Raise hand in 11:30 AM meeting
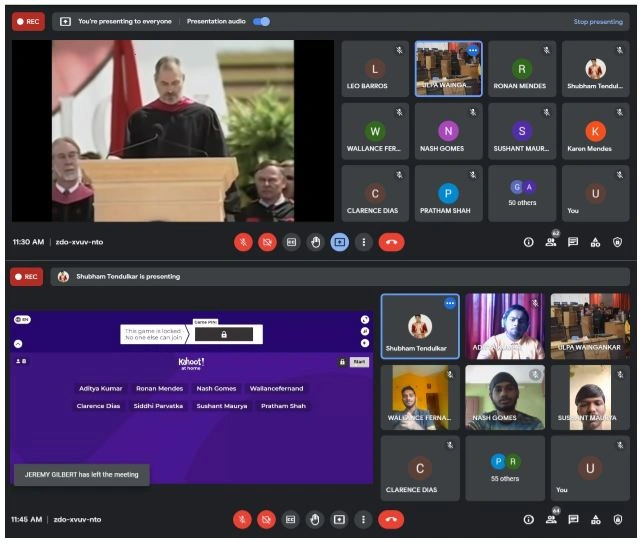 315,242
